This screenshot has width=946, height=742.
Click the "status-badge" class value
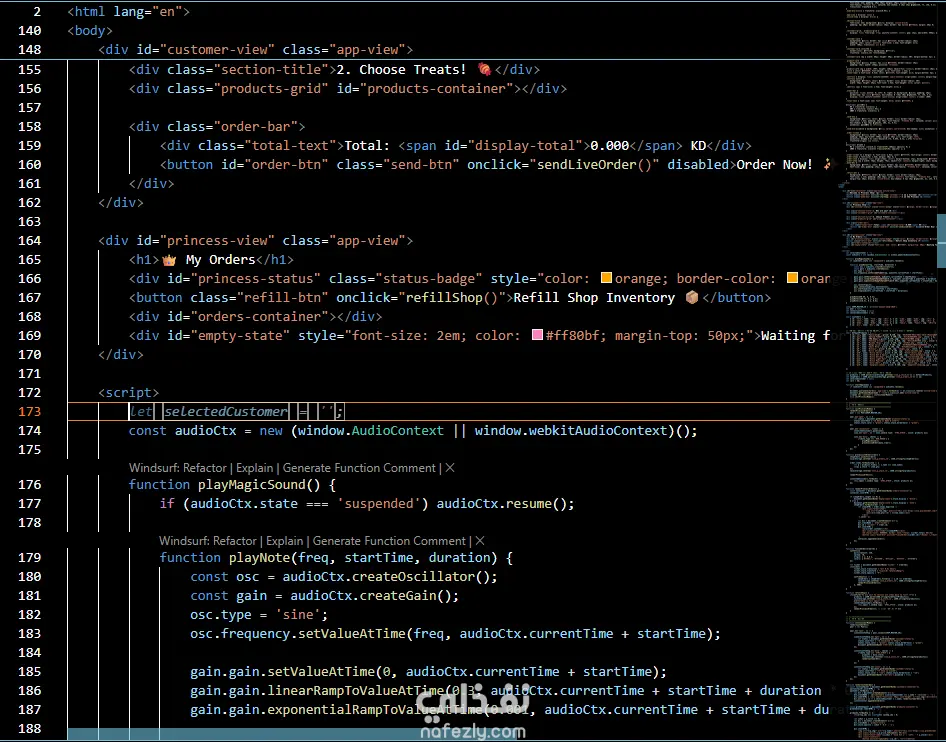tap(429, 278)
